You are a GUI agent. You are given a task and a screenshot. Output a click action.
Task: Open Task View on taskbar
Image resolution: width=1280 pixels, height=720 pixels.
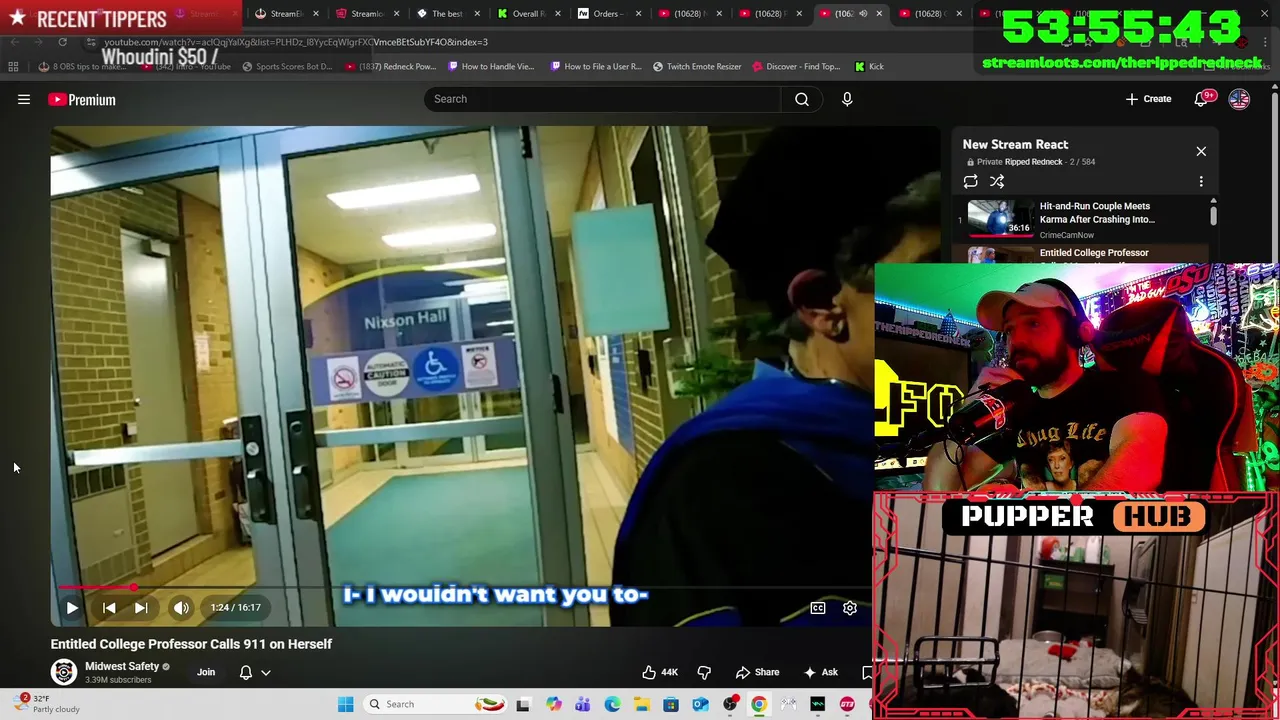tap(522, 704)
